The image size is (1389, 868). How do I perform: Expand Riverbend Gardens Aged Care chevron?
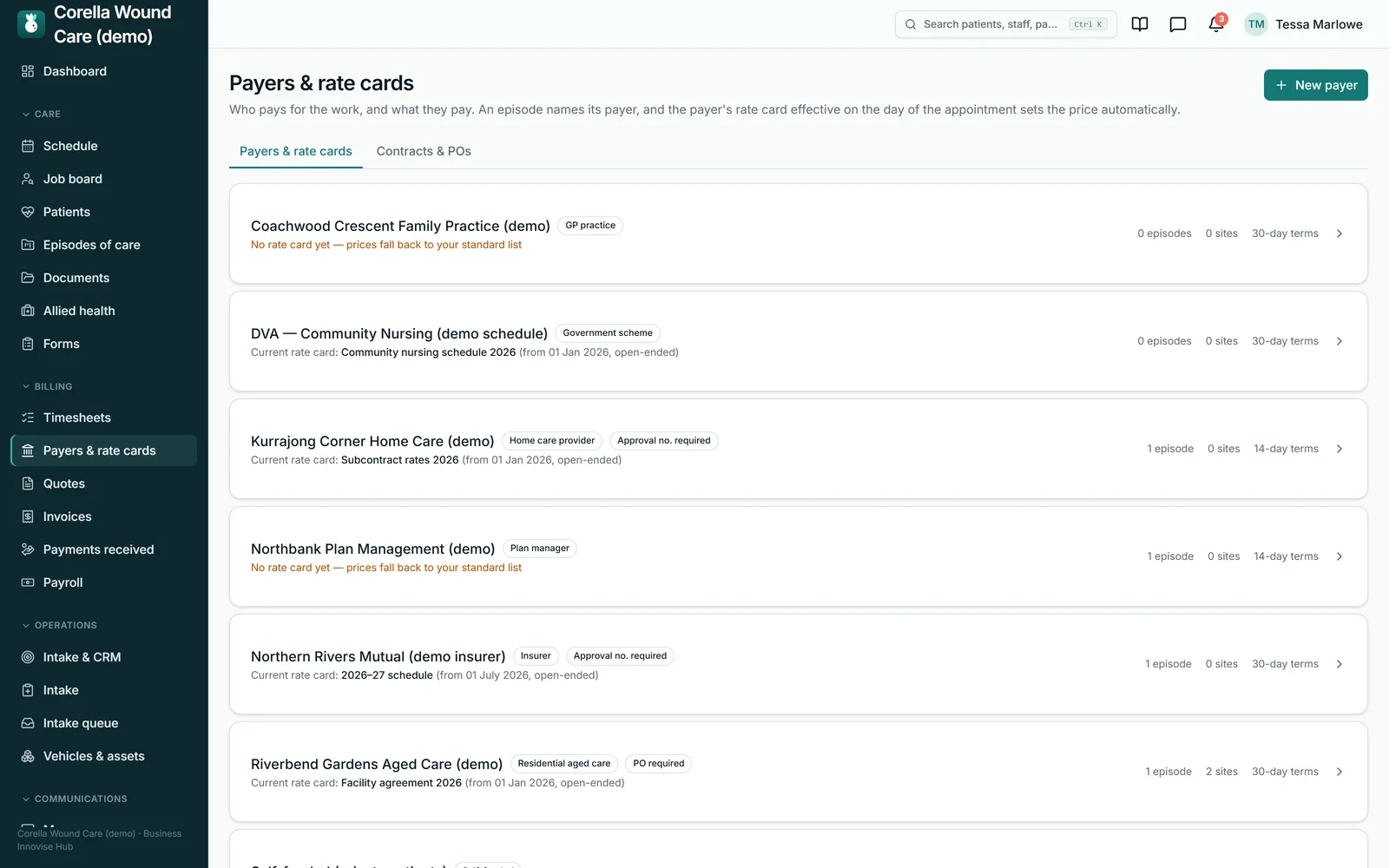[1340, 772]
